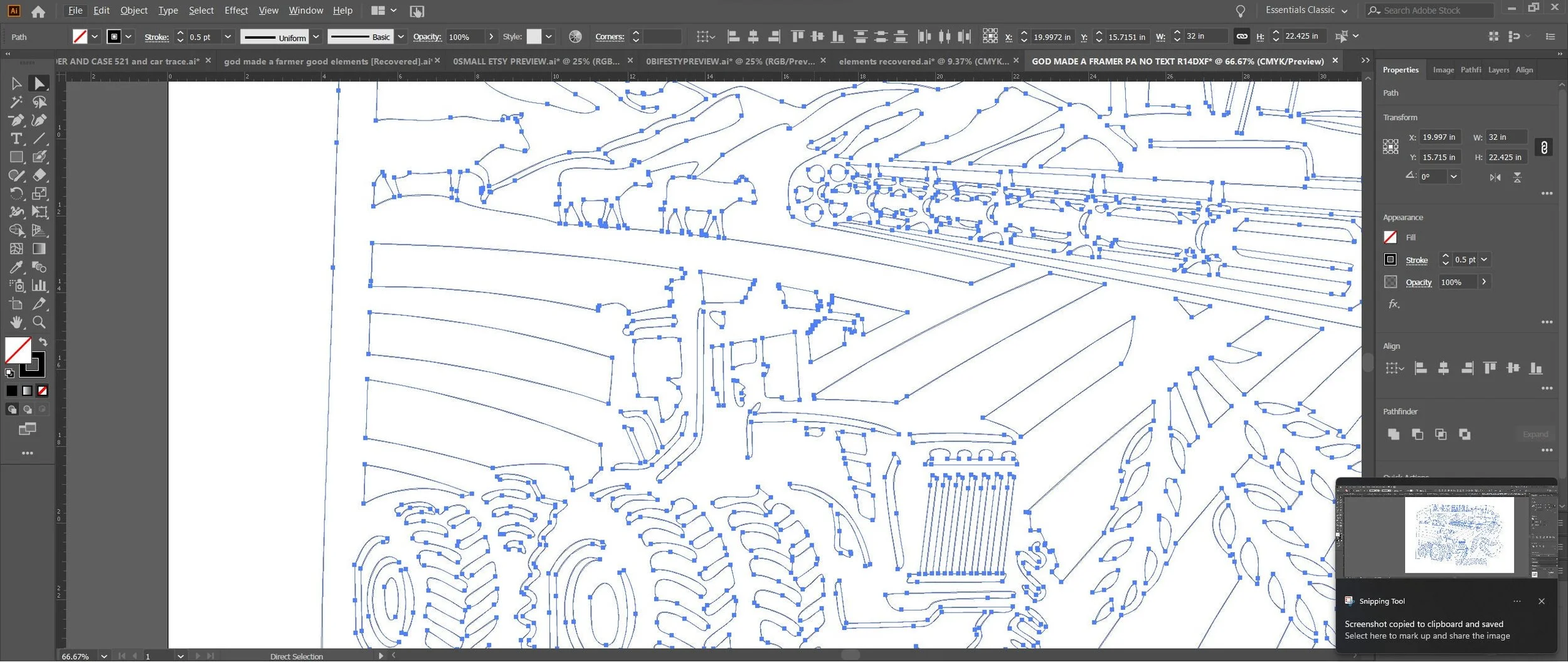Expand the Essentials Classic workspace dropdown
The height and width of the screenshot is (662, 1568).
point(1306,10)
